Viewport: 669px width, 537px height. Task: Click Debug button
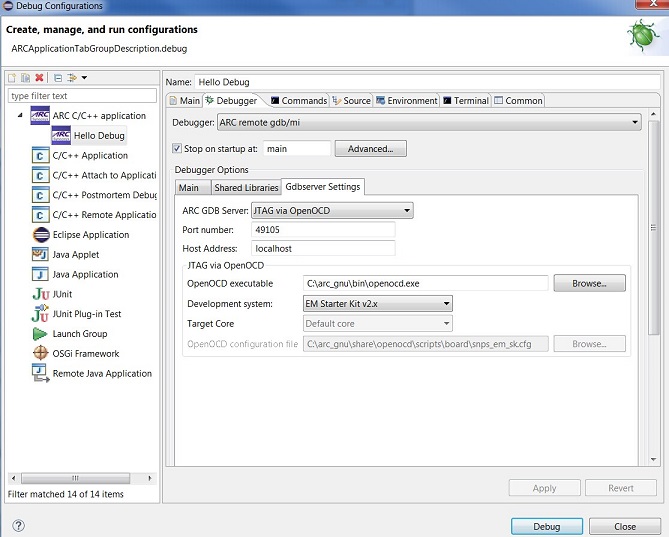(547, 526)
